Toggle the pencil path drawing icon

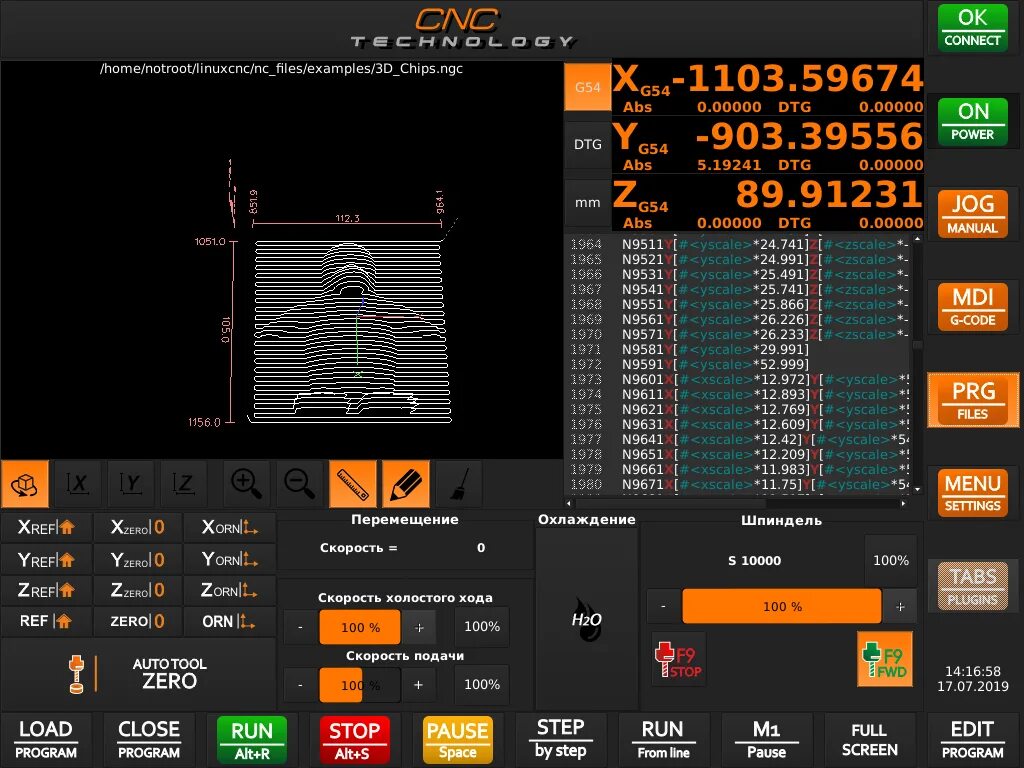coord(406,484)
